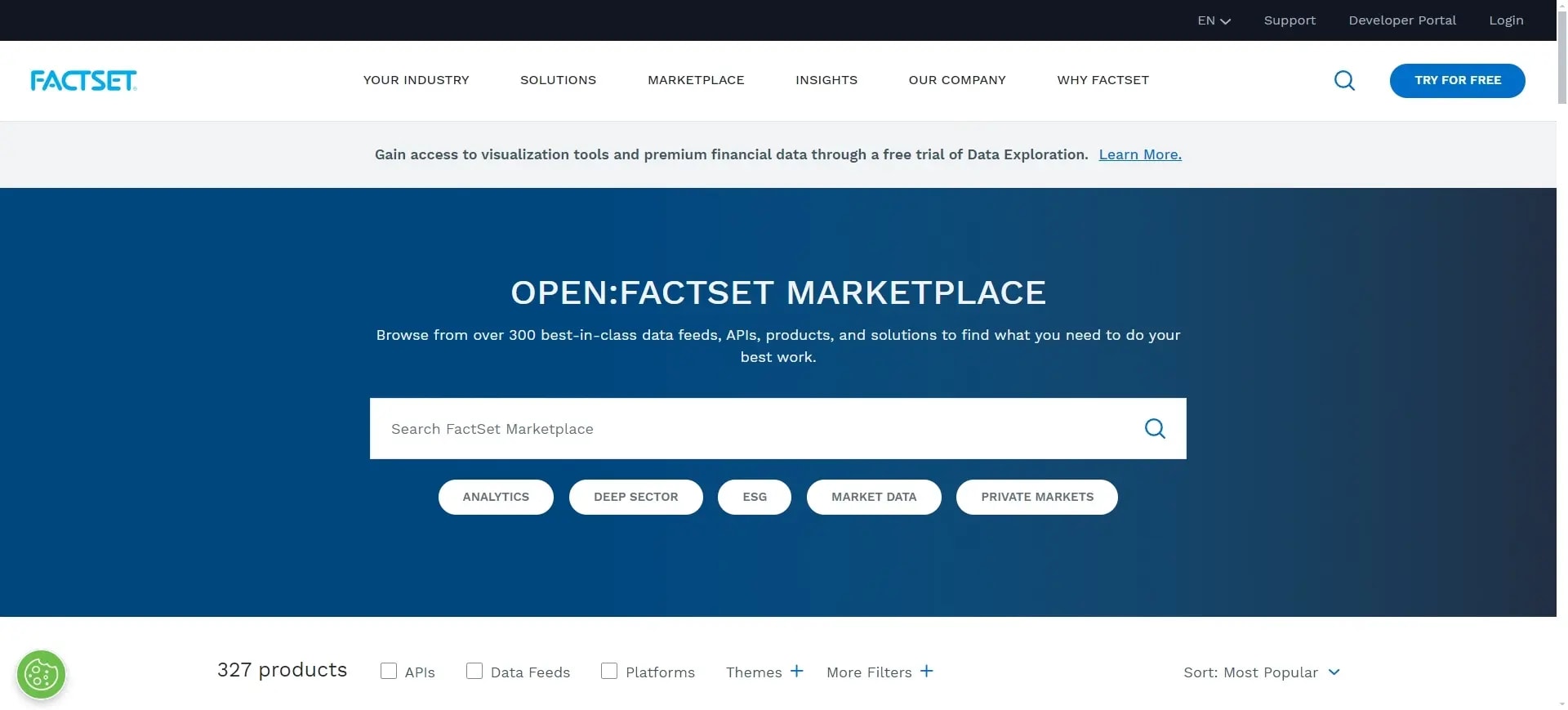Click plus icon next to Themes
The image size is (1568, 710).
tap(797, 671)
